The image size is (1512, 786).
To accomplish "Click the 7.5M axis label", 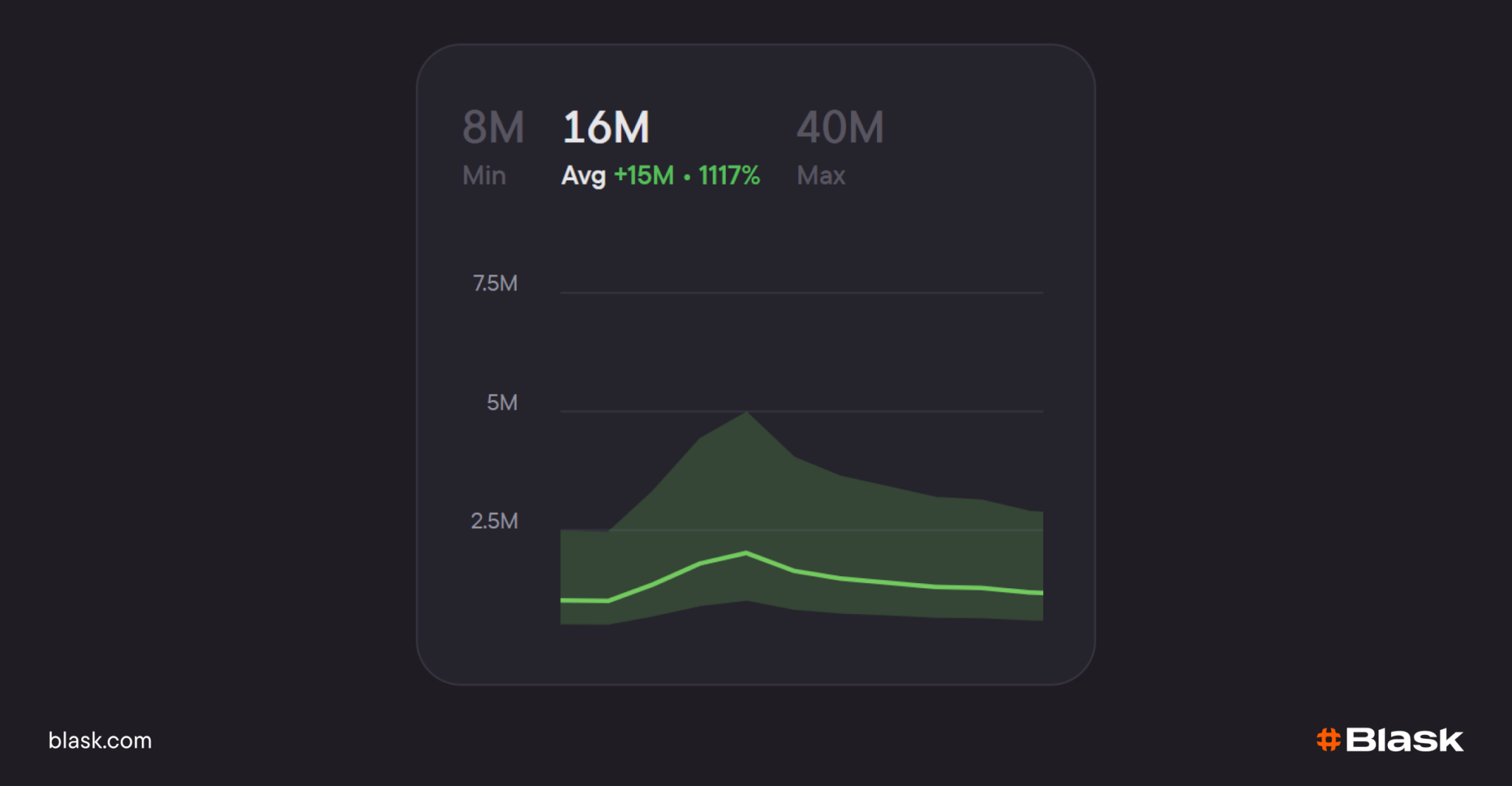I will click(495, 283).
